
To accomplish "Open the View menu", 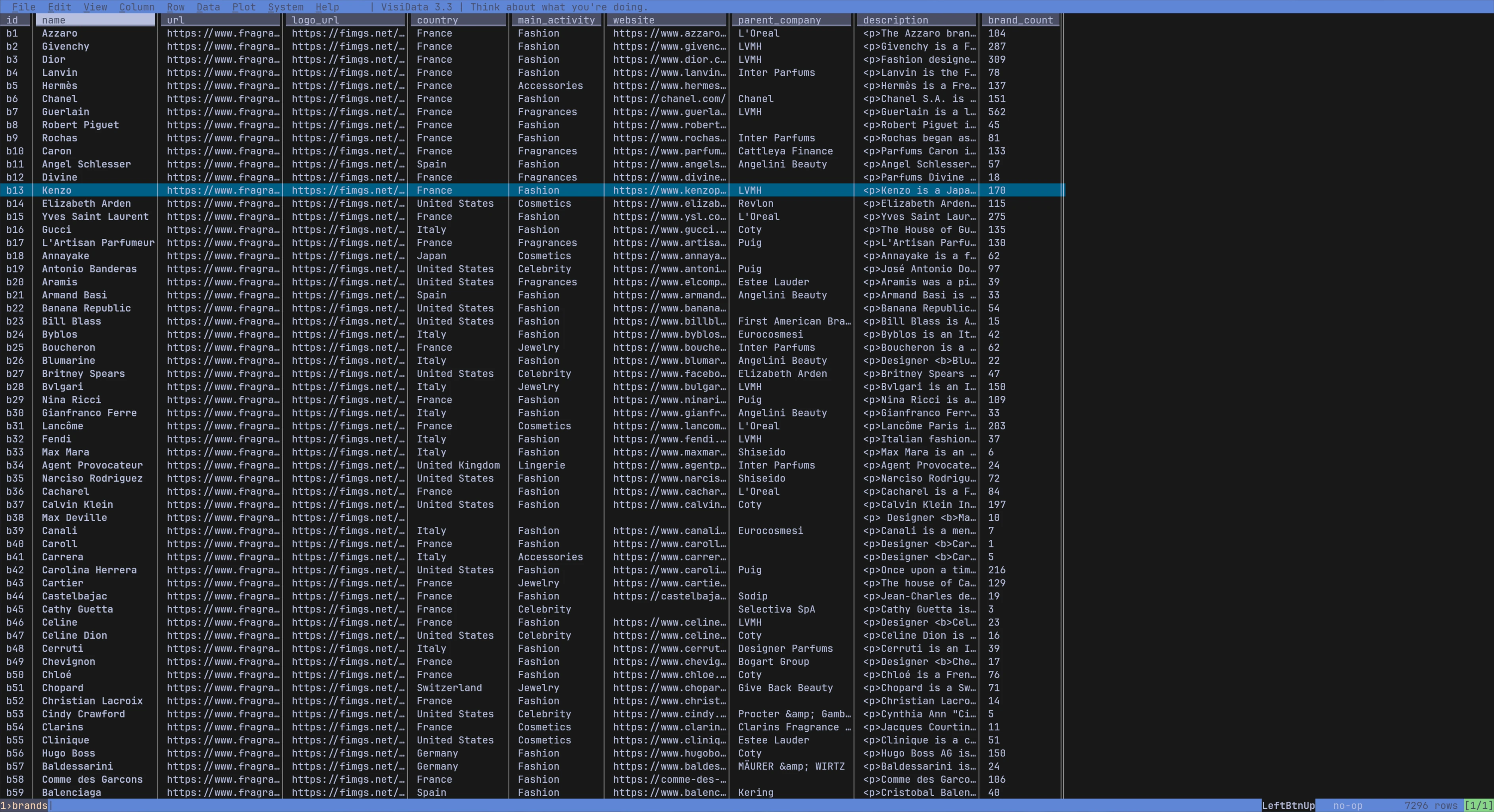I will tap(95, 7).
